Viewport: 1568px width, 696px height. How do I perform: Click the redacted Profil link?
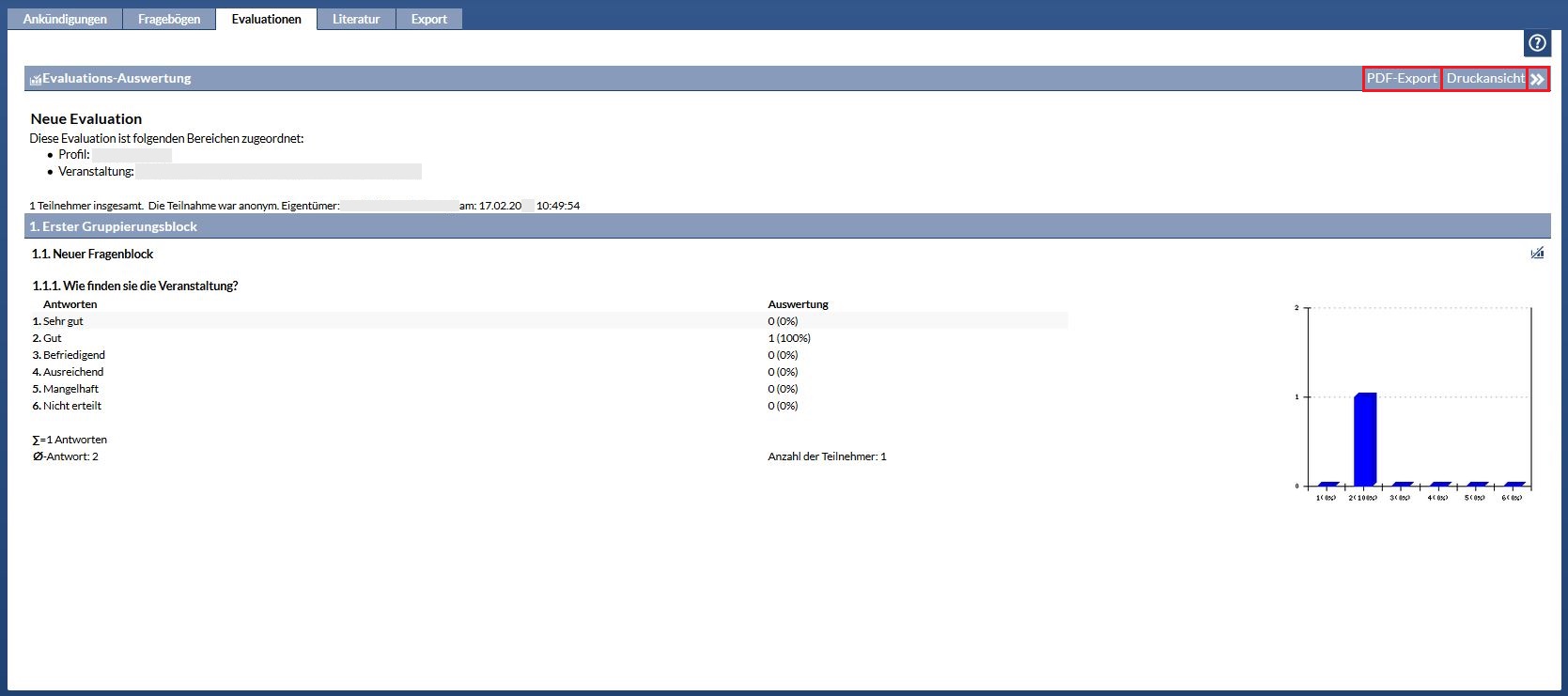coord(132,155)
